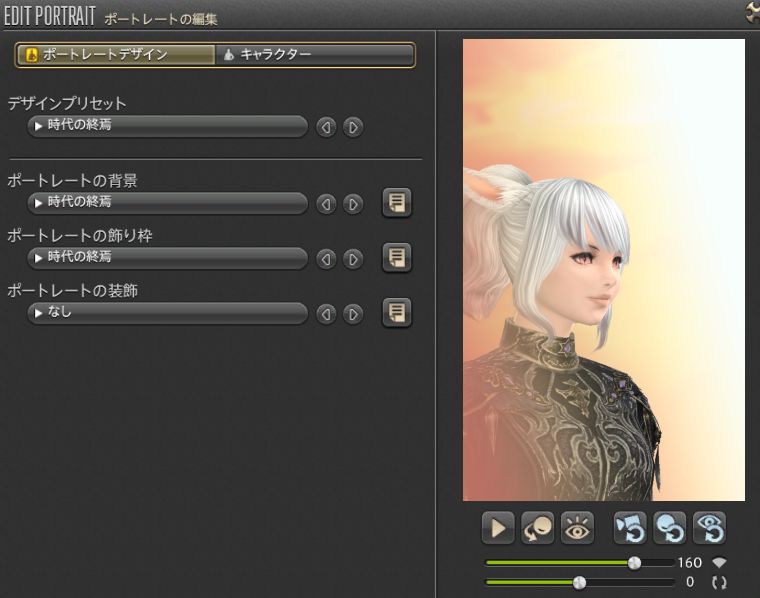The image size is (760, 598).
Task: Click the デザインプリセット label
Action: [x=67, y=103]
